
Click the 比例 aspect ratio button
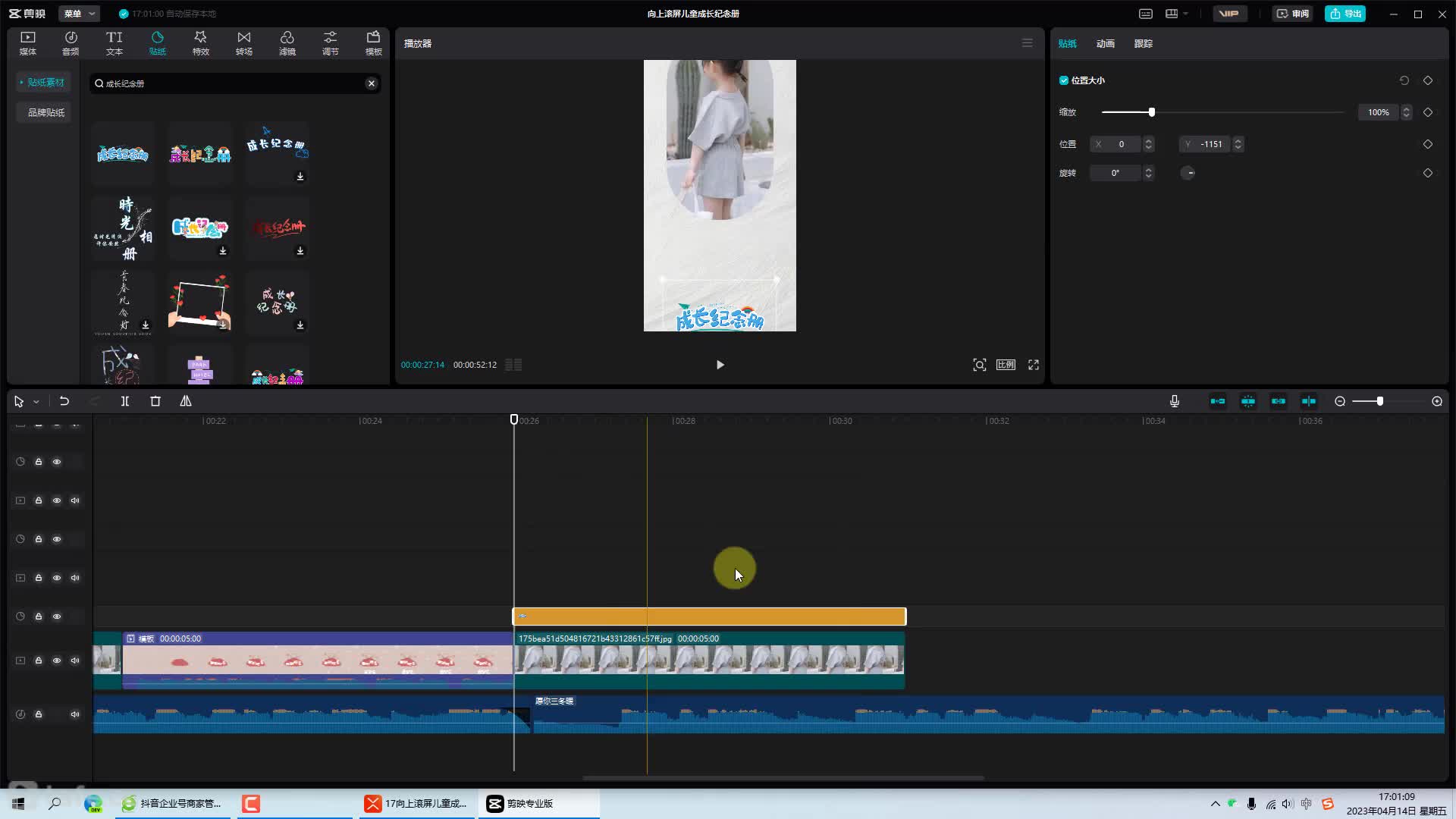point(1006,365)
